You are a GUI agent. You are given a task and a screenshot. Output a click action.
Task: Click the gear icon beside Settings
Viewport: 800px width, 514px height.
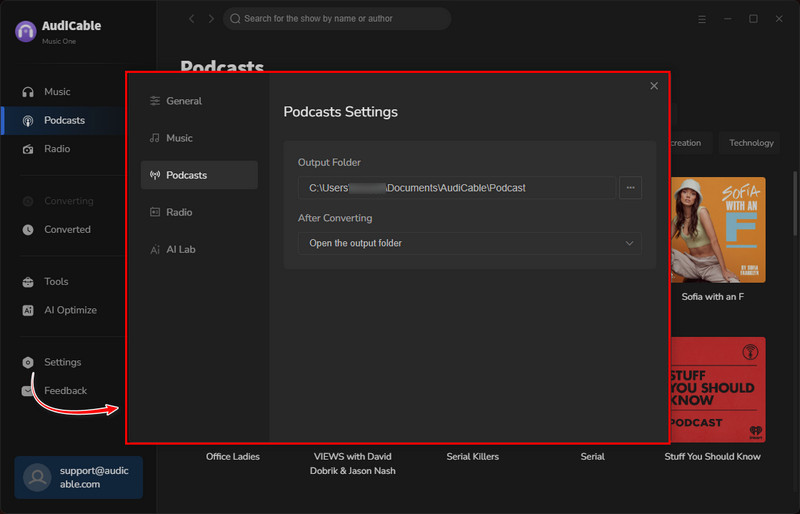(x=28, y=362)
